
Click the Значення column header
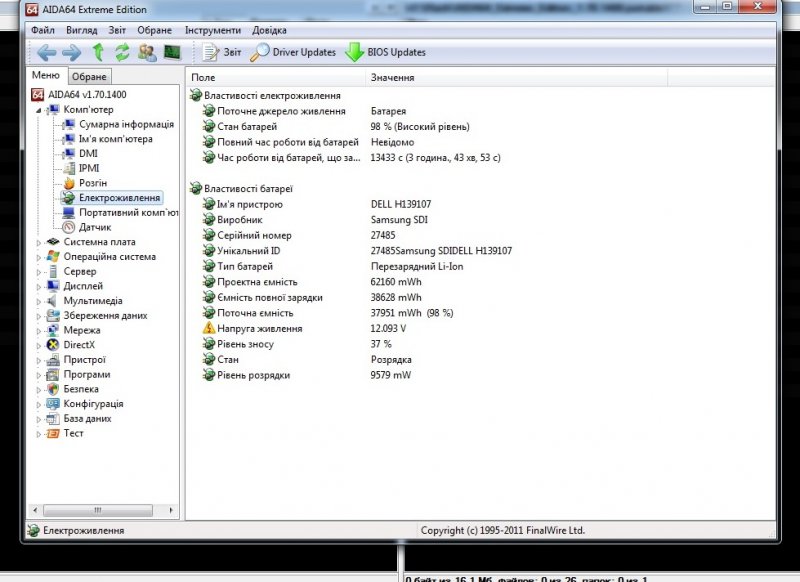(x=392, y=77)
